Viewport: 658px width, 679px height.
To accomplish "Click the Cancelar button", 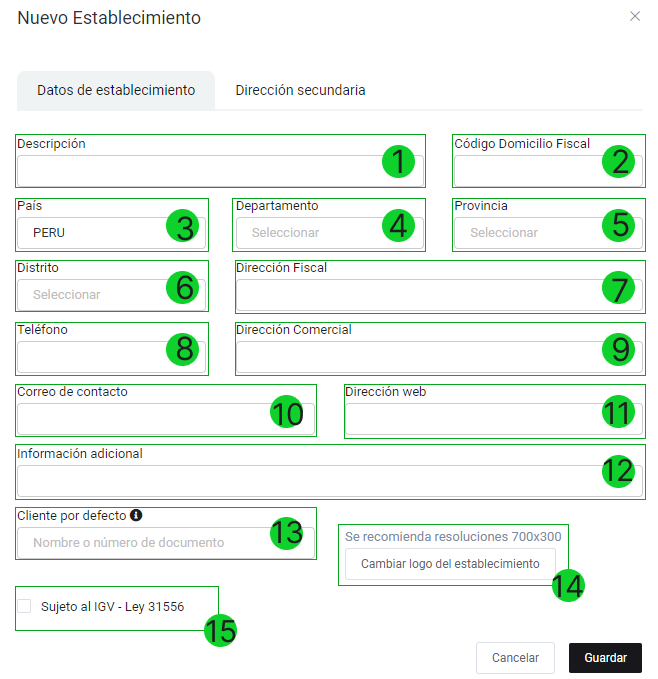I will tap(515, 658).
